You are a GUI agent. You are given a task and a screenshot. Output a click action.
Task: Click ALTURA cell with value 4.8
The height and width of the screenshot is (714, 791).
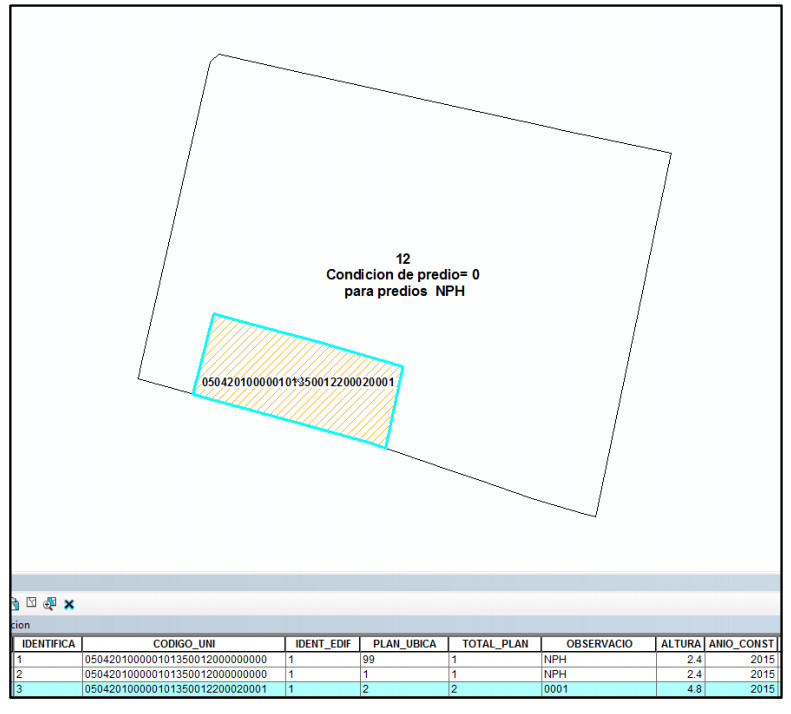(681, 689)
